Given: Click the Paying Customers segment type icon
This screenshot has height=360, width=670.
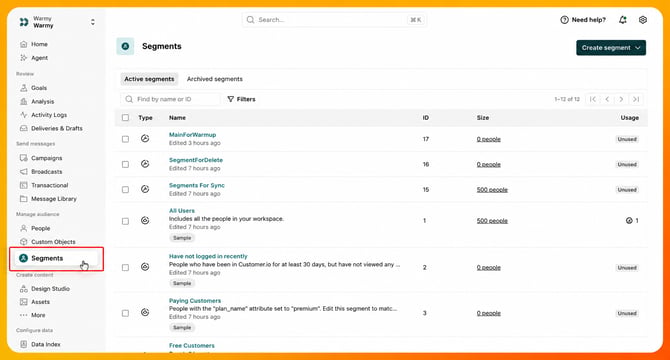Looking at the screenshot, I should tap(145, 313).
